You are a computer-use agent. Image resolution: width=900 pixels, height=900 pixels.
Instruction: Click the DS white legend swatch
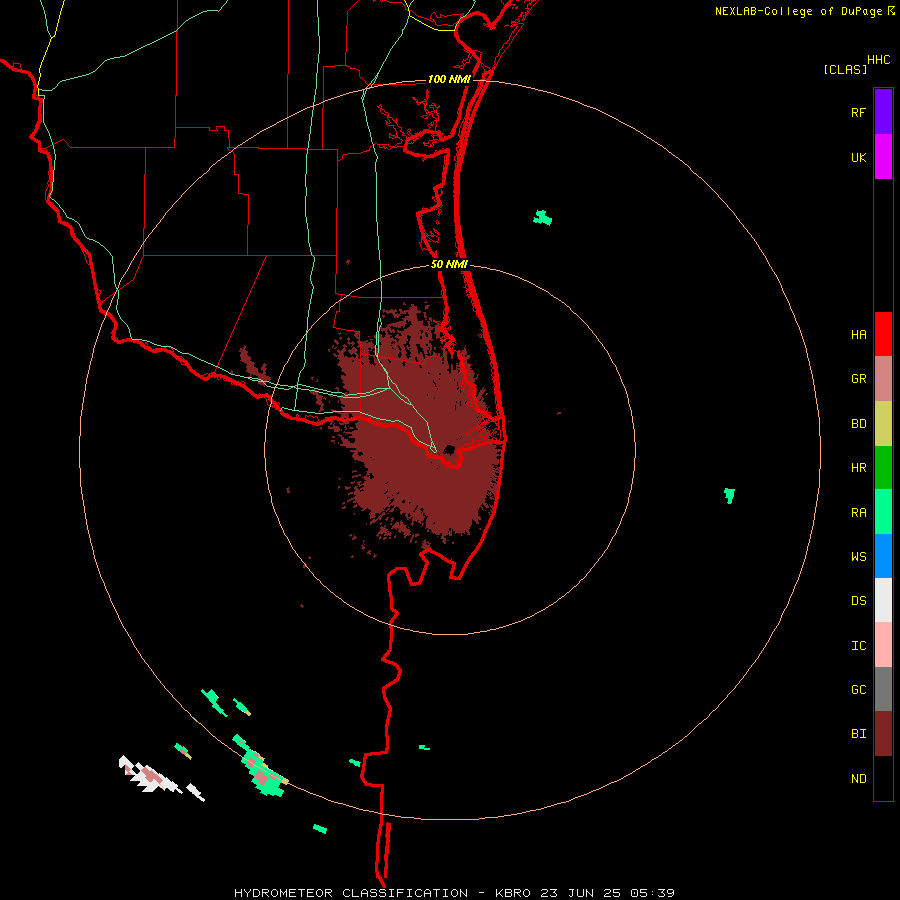[883, 600]
